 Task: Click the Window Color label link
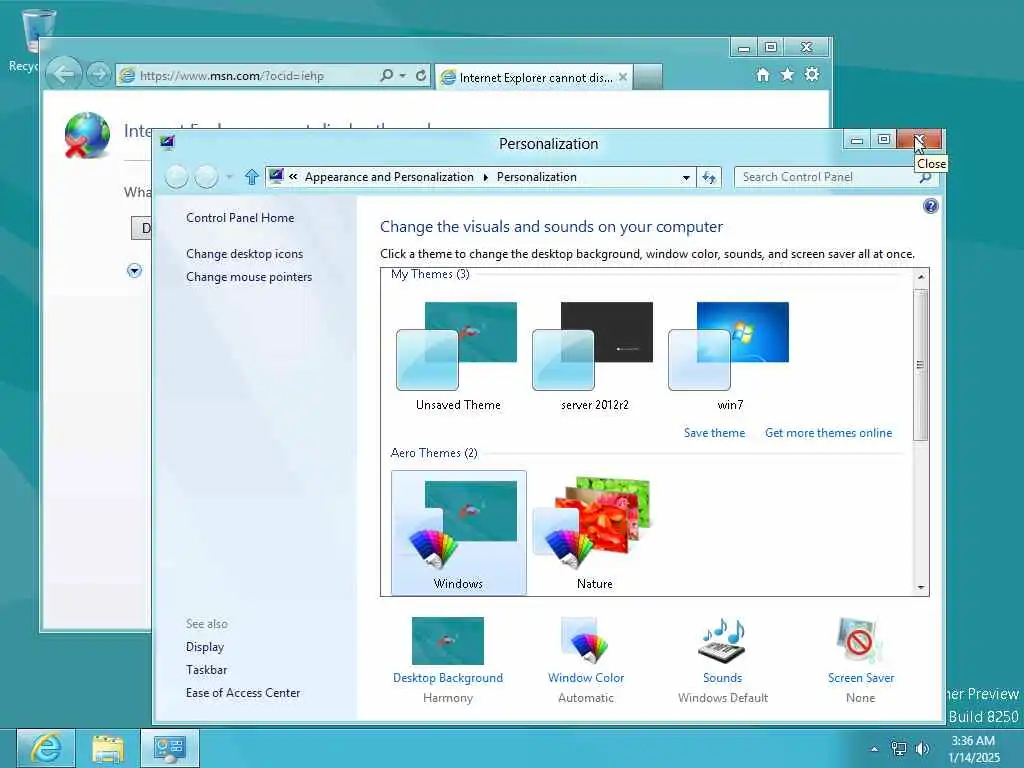(586, 677)
